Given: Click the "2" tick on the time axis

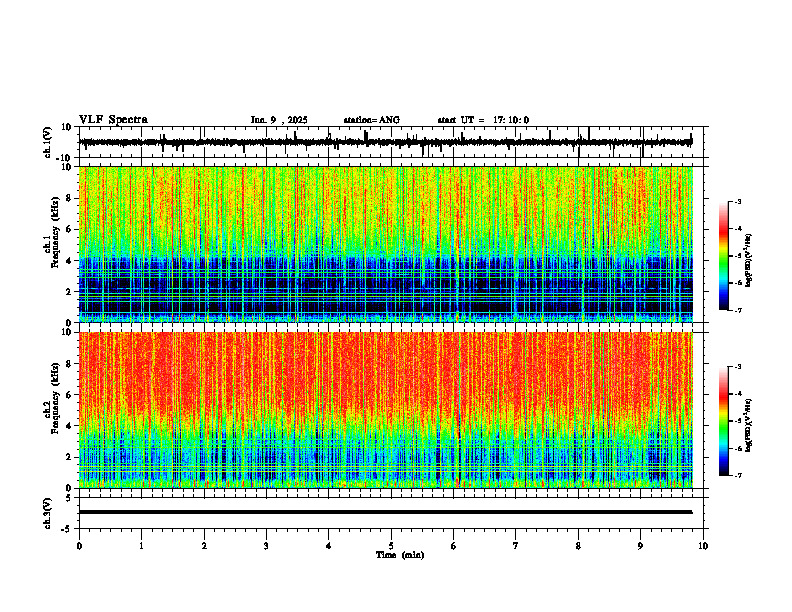Looking at the screenshot, I should point(204,546).
